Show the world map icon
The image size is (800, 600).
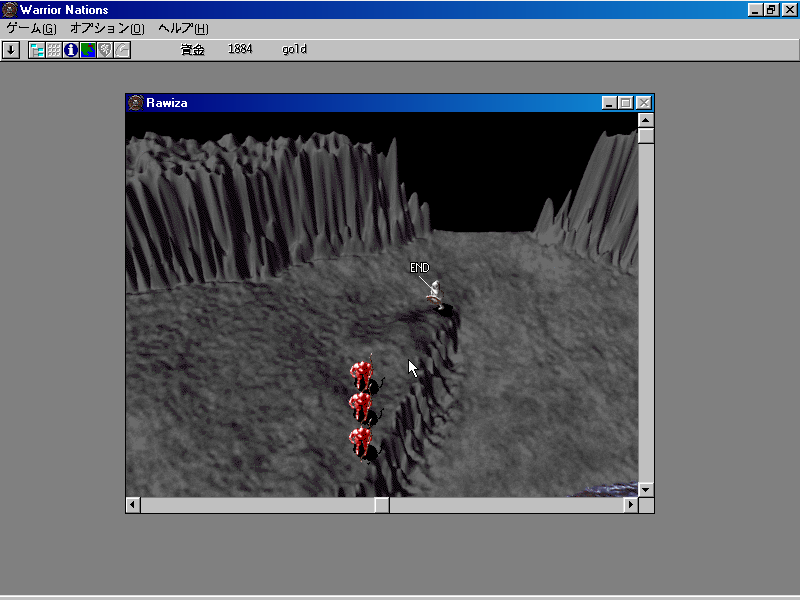[x=88, y=50]
